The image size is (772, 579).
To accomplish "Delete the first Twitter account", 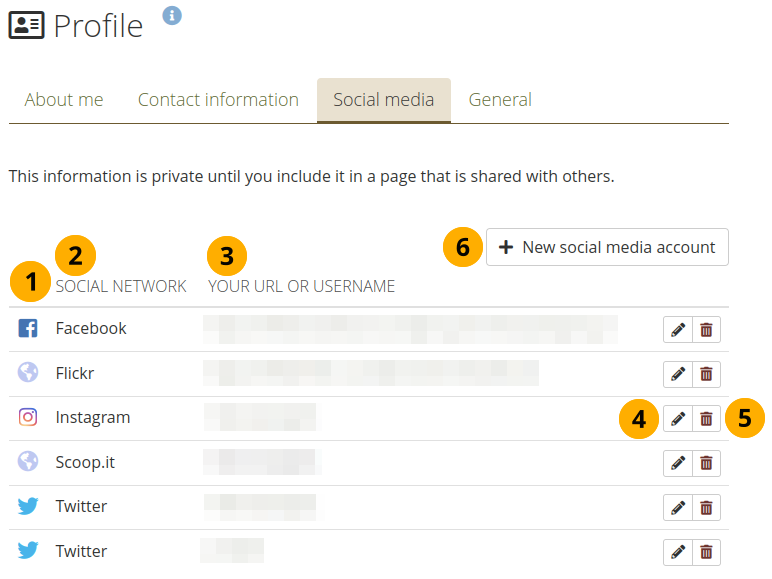I will pos(706,507).
